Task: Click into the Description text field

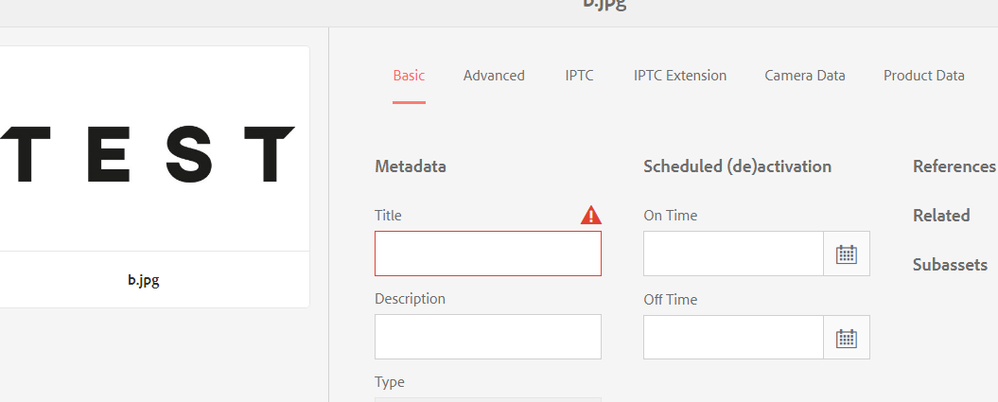Action: point(488,337)
